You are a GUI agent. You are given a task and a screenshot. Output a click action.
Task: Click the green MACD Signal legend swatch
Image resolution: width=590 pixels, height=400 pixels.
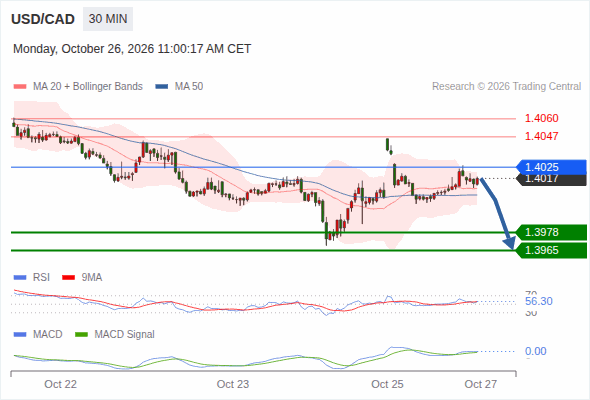tap(81, 334)
